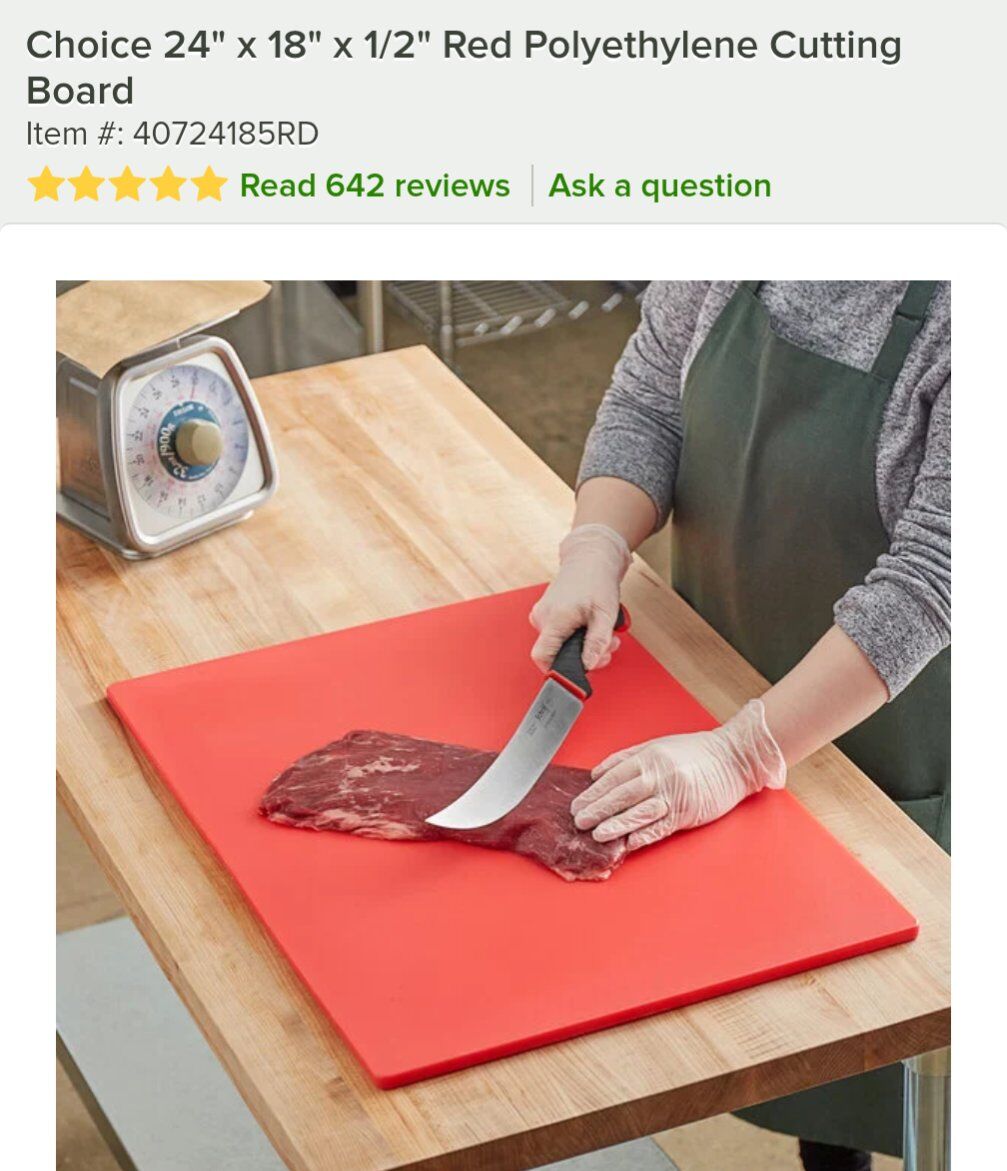The image size is (1007, 1171).
Task: Click the gloved hand holding the meat
Action: pos(678,780)
